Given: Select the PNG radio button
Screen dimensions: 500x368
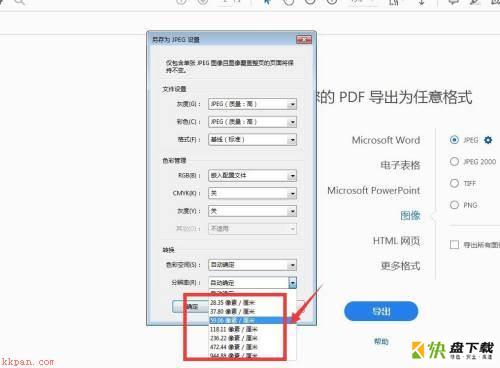Looking at the screenshot, I should 454,205.
